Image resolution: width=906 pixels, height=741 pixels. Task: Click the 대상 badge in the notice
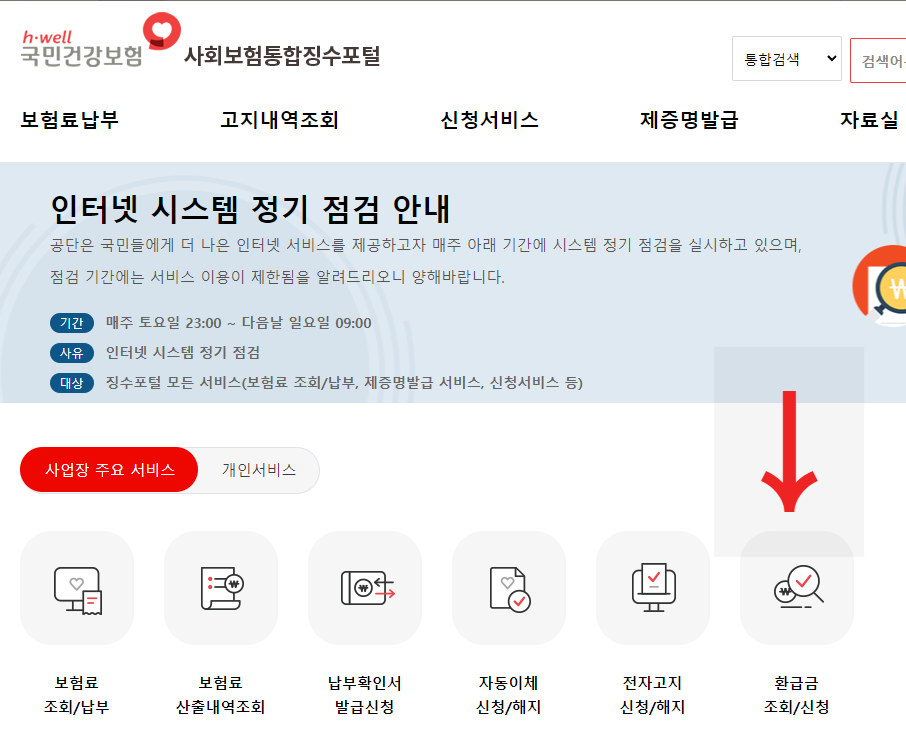coord(72,383)
